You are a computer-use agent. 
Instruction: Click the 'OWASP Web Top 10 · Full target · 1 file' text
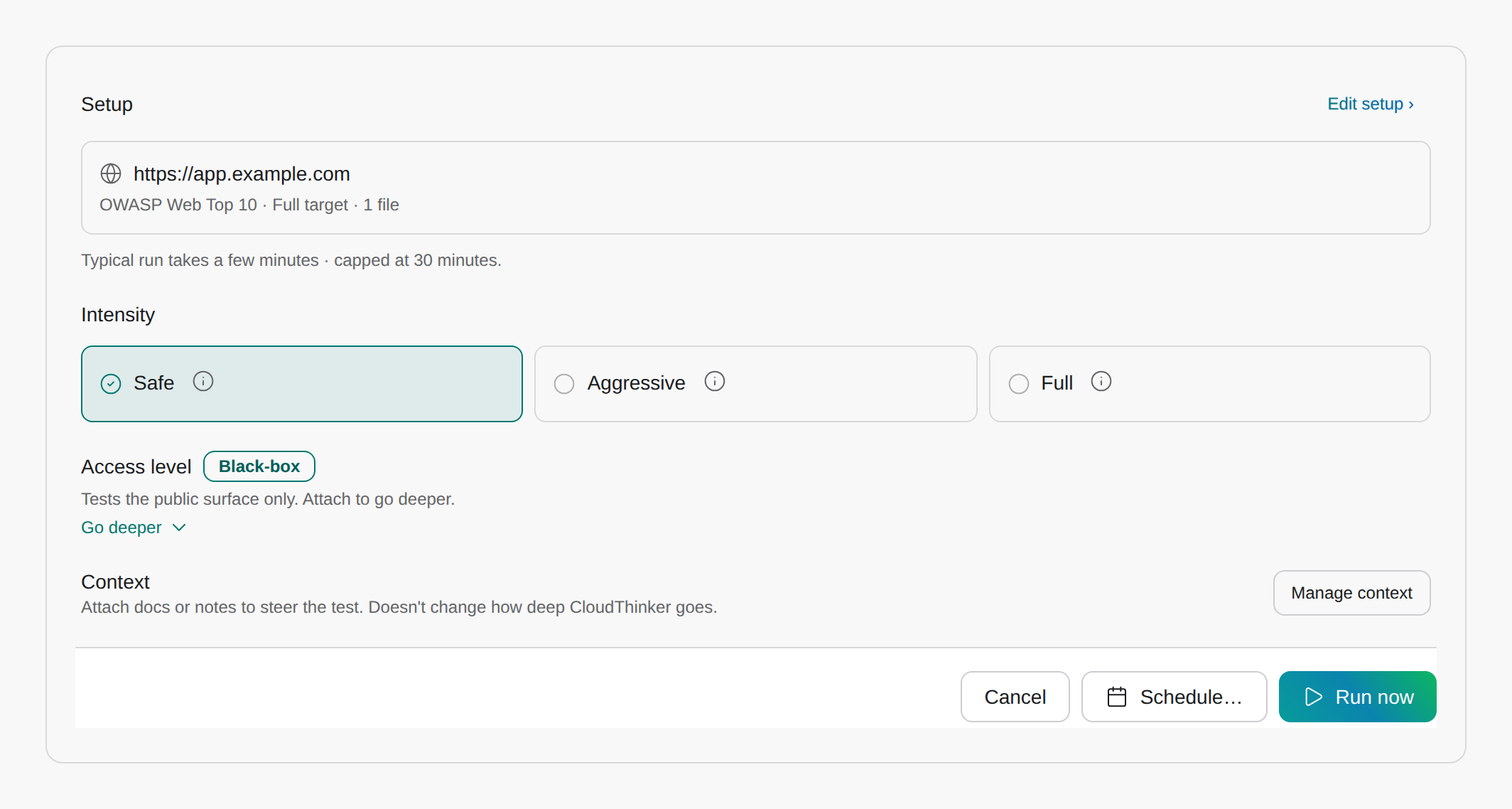pos(249,205)
